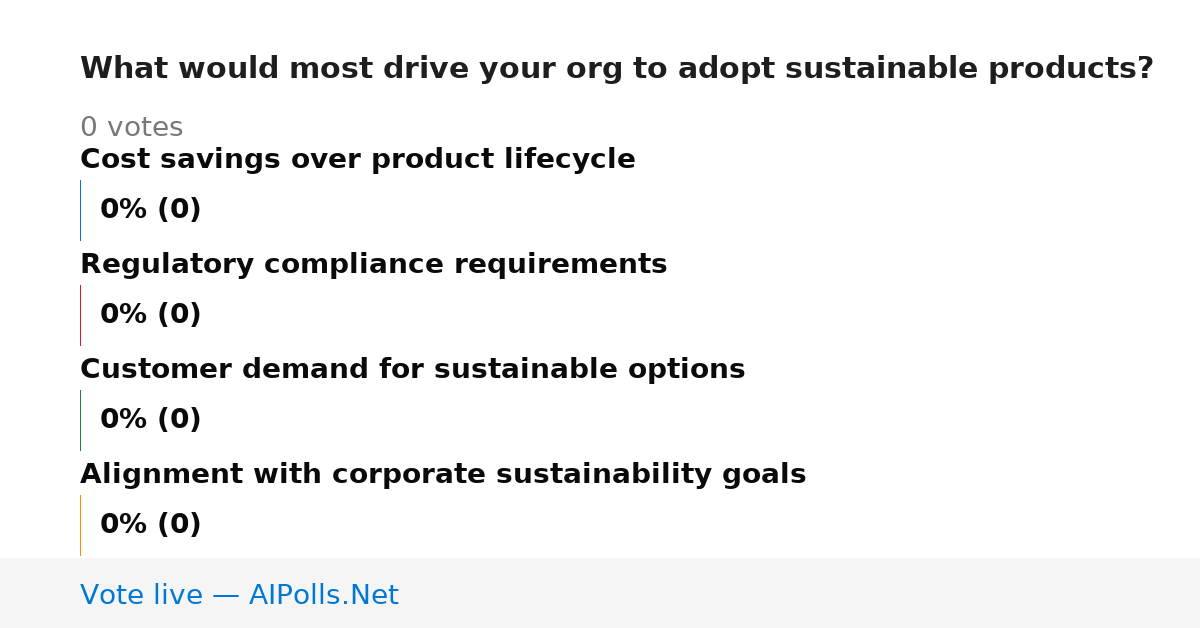Click the '0 votes' counter text
This screenshot has height=628, width=1200.
click(131, 128)
